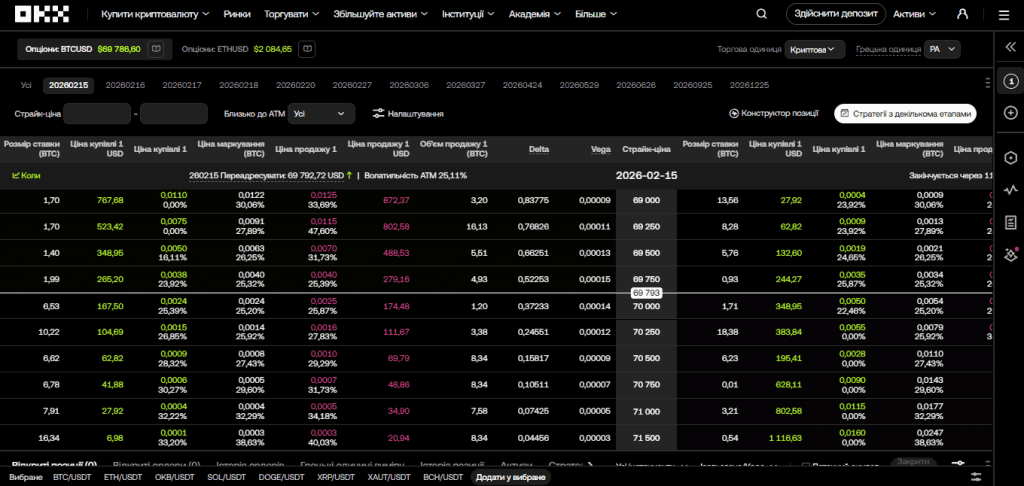
Task: Open the Близько до ATM Усі dropdown
Action: (x=321, y=114)
